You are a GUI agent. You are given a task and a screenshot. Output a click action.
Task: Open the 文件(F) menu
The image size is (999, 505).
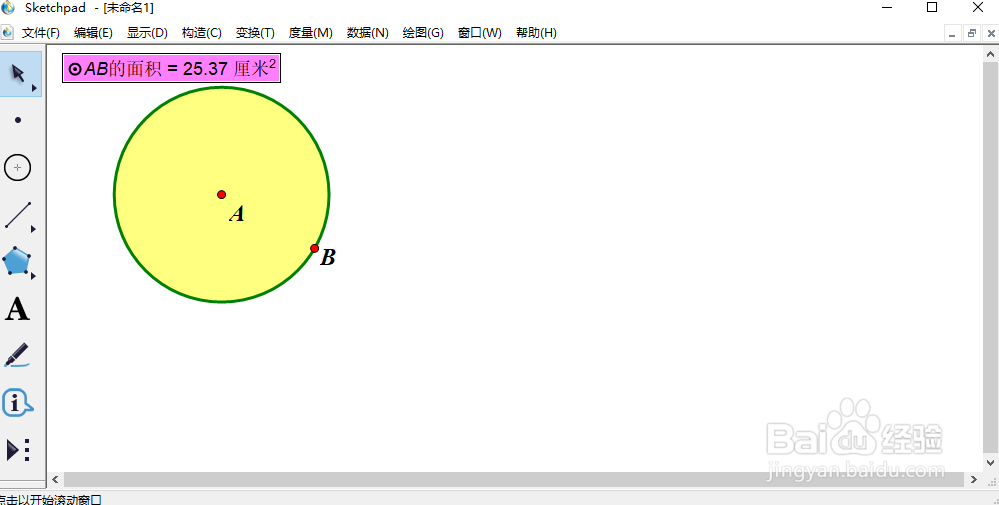coord(41,32)
